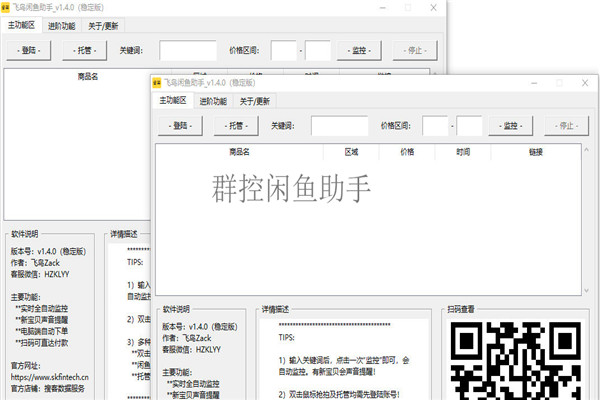Click 区域 column header in front window
This screenshot has height=400, width=600.
pos(351,152)
